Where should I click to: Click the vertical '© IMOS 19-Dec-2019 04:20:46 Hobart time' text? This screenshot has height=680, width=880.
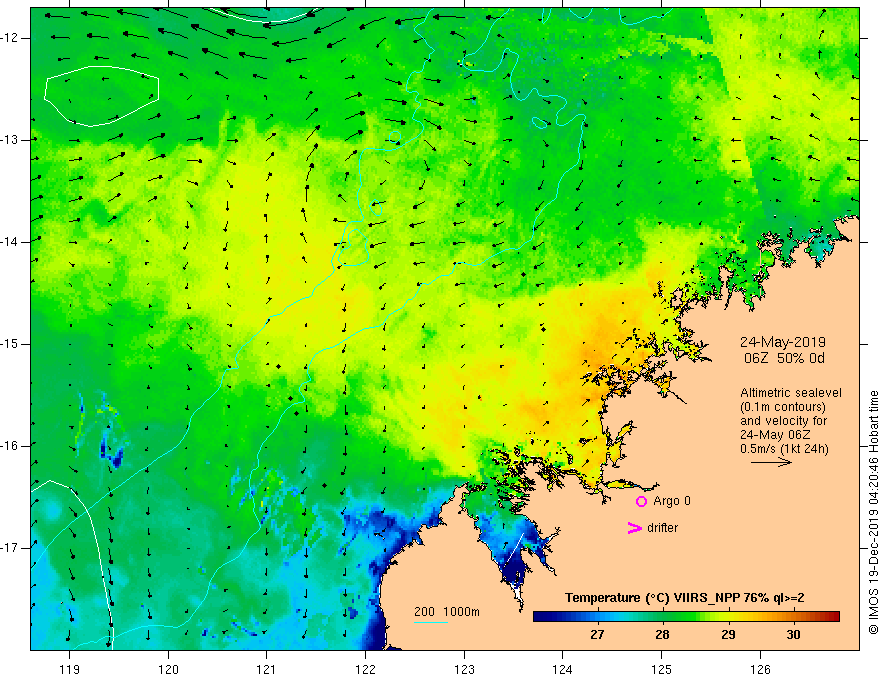[x=873, y=513]
